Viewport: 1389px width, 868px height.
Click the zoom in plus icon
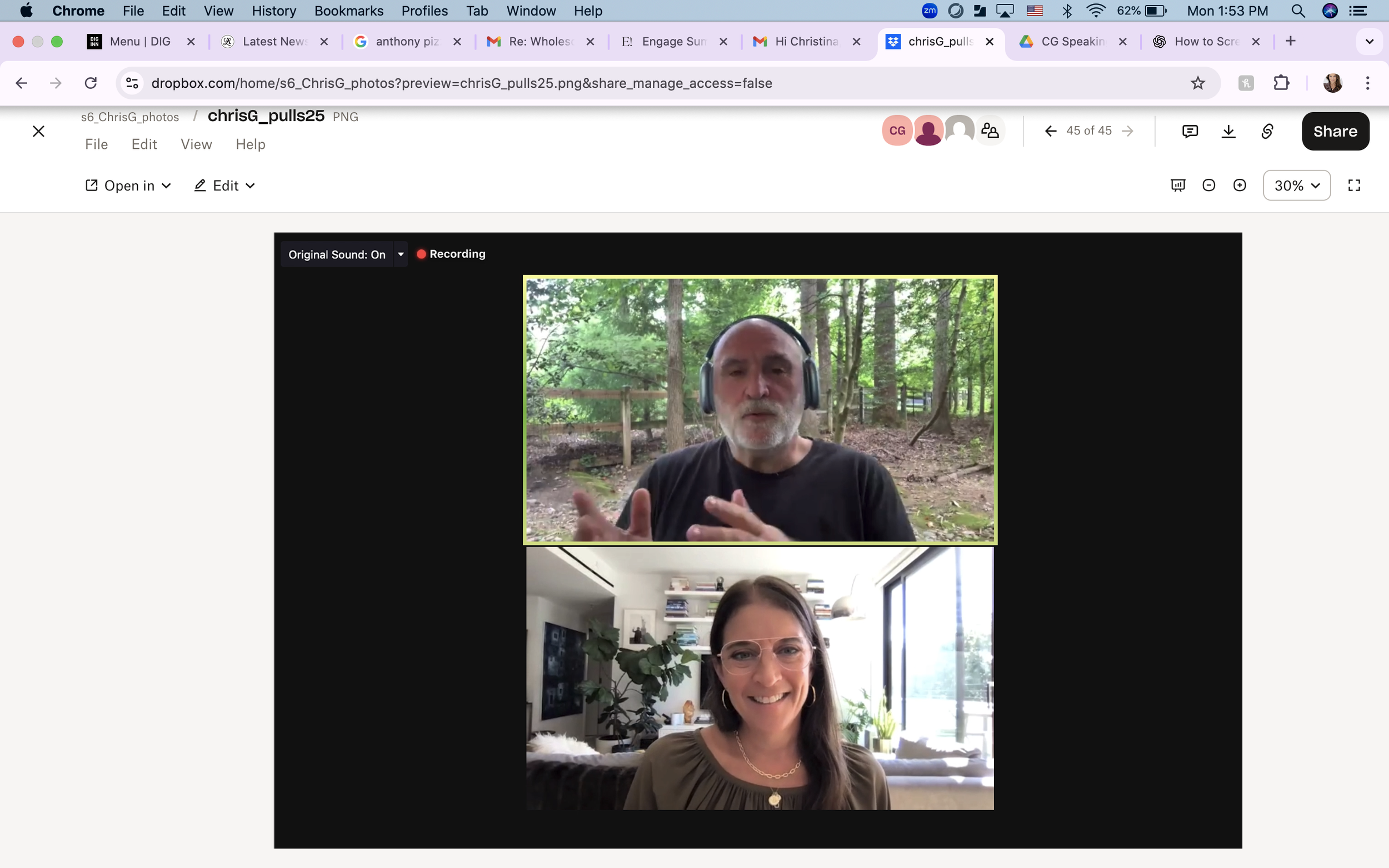[1240, 185]
